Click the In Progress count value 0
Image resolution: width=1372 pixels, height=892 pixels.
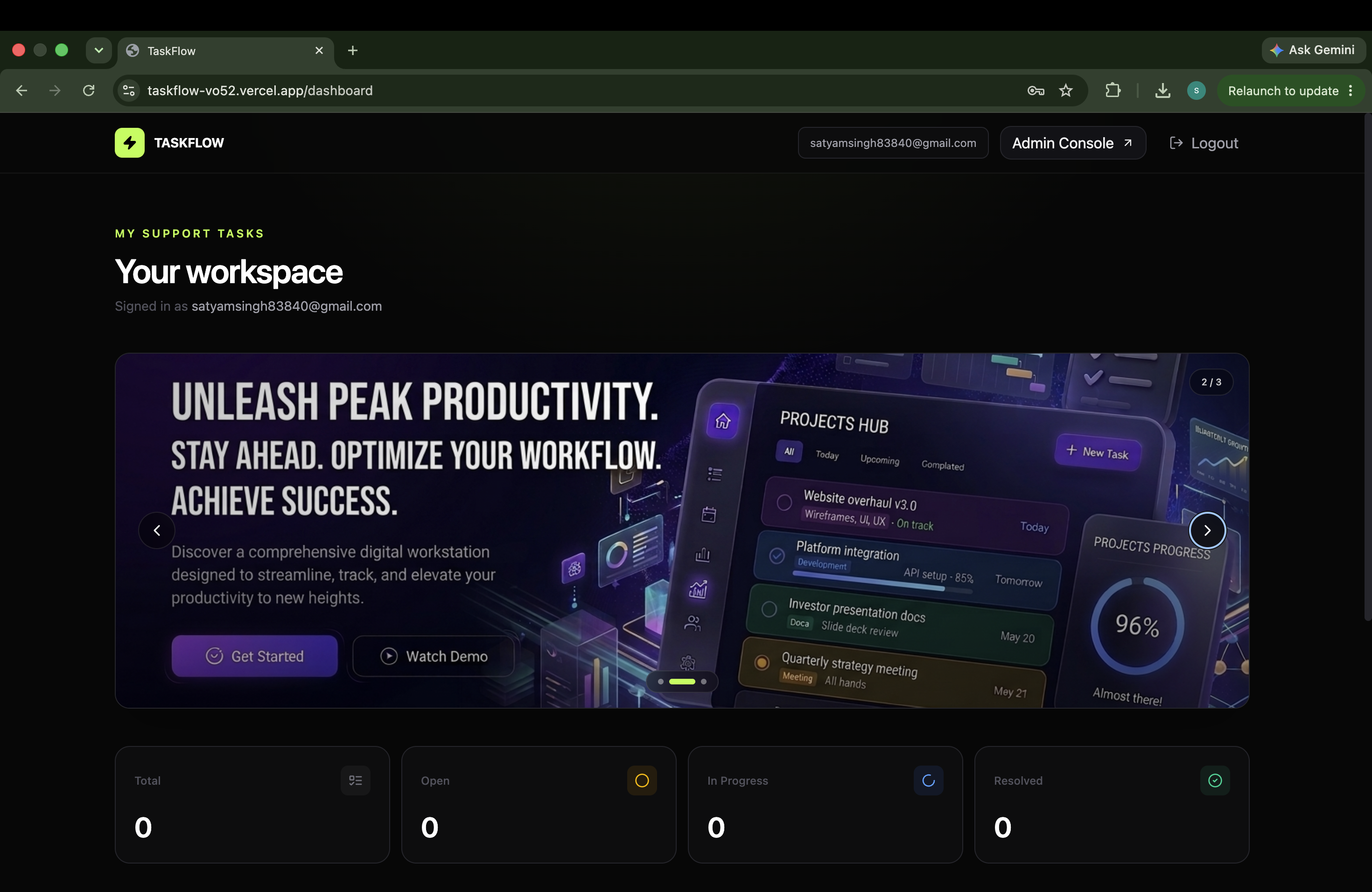(716, 828)
